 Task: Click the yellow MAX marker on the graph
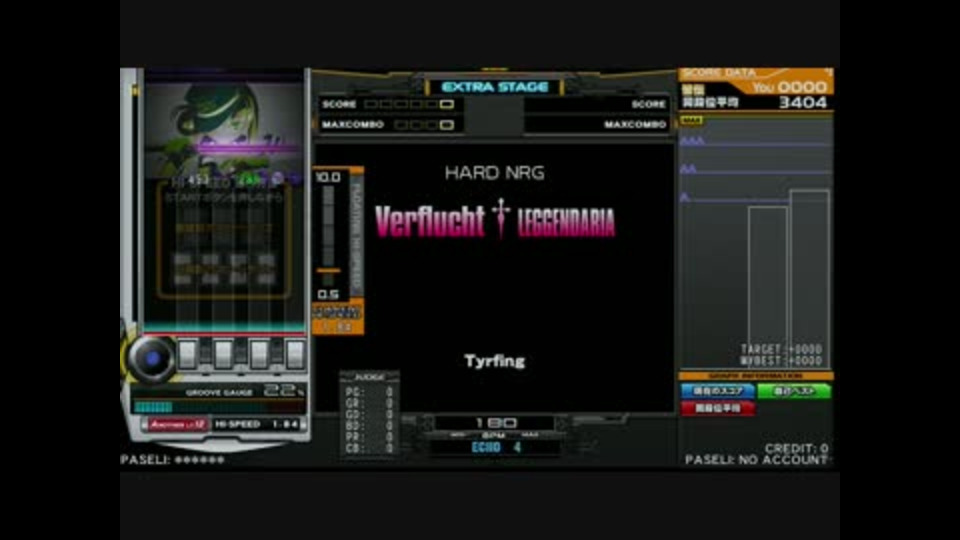pyautogui.click(x=691, y=121)
